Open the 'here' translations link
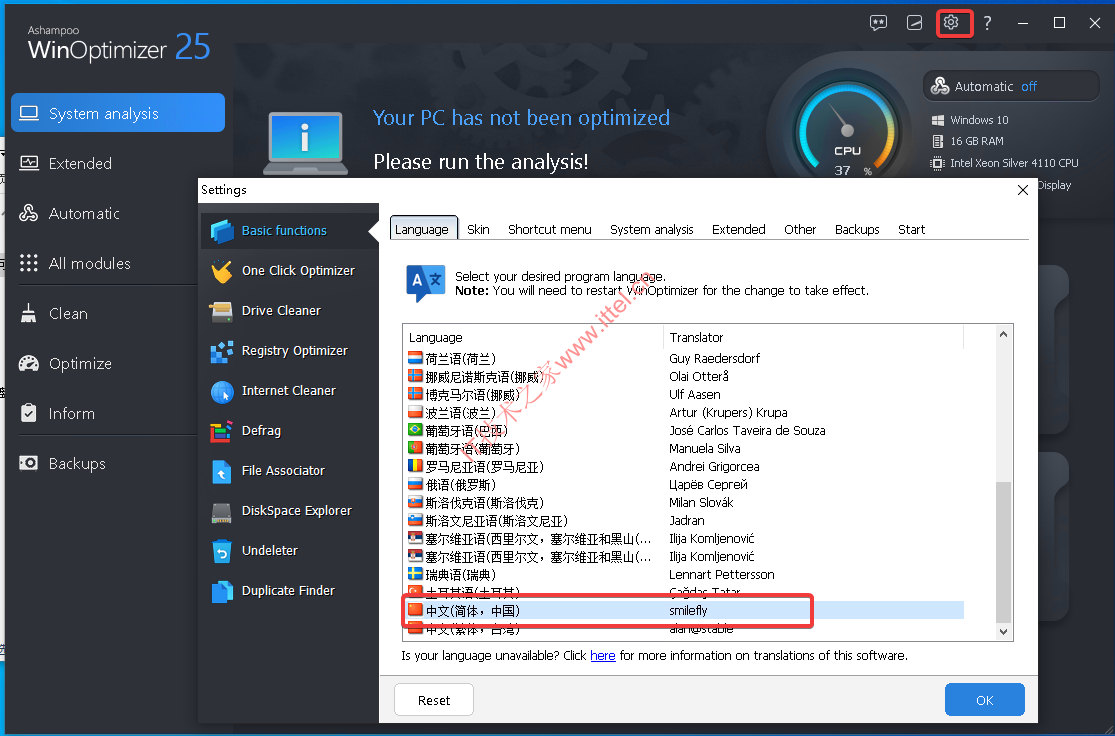Viewport: 1115px width, 736px height. (602, 656)
